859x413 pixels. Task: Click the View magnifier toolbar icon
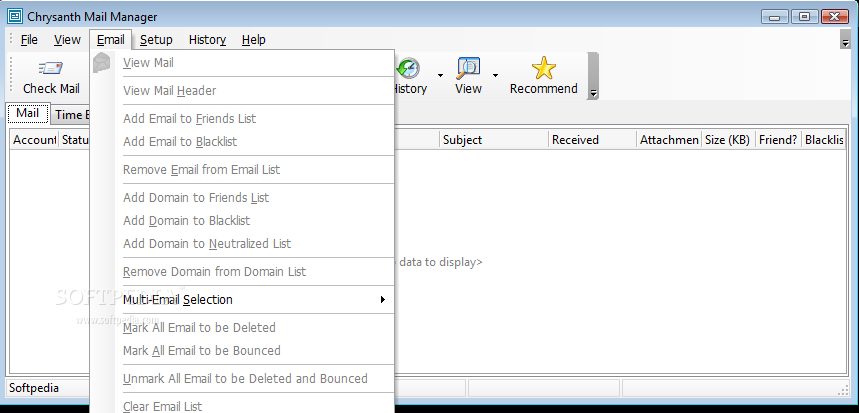(468, 68)
